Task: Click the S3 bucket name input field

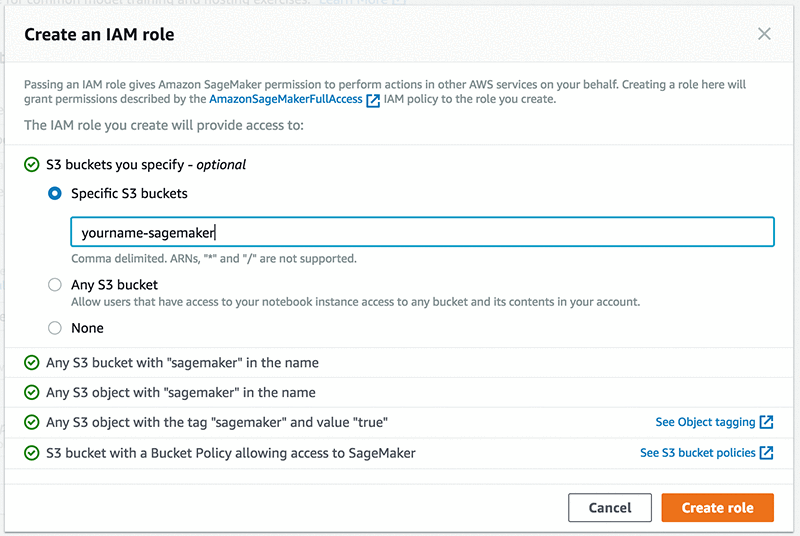Action: pyautogui.click(x=422, y=233)
